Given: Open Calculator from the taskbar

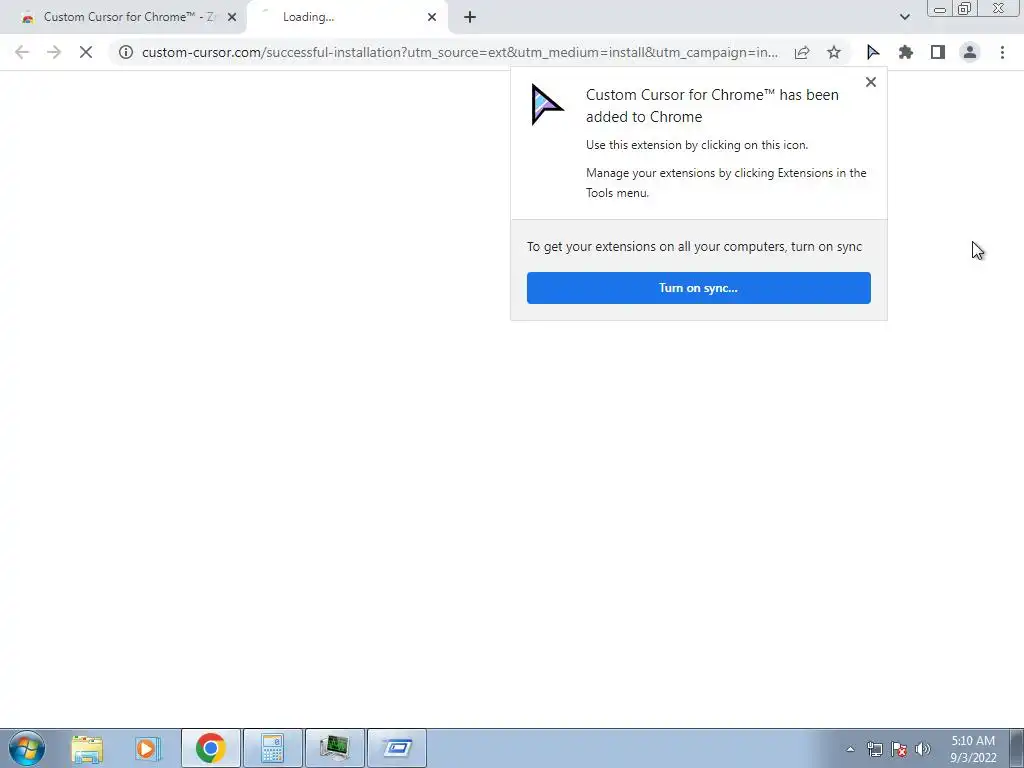Looking at the screenshot, I should point(272,748).
